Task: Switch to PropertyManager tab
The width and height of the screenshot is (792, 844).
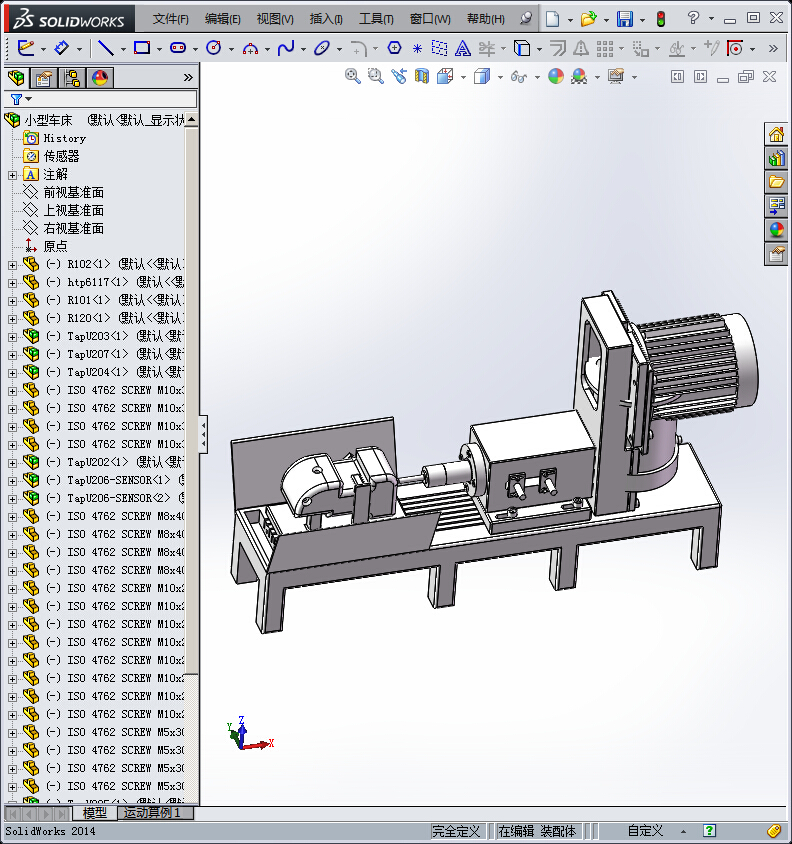Action: click(x=44, y=79)
